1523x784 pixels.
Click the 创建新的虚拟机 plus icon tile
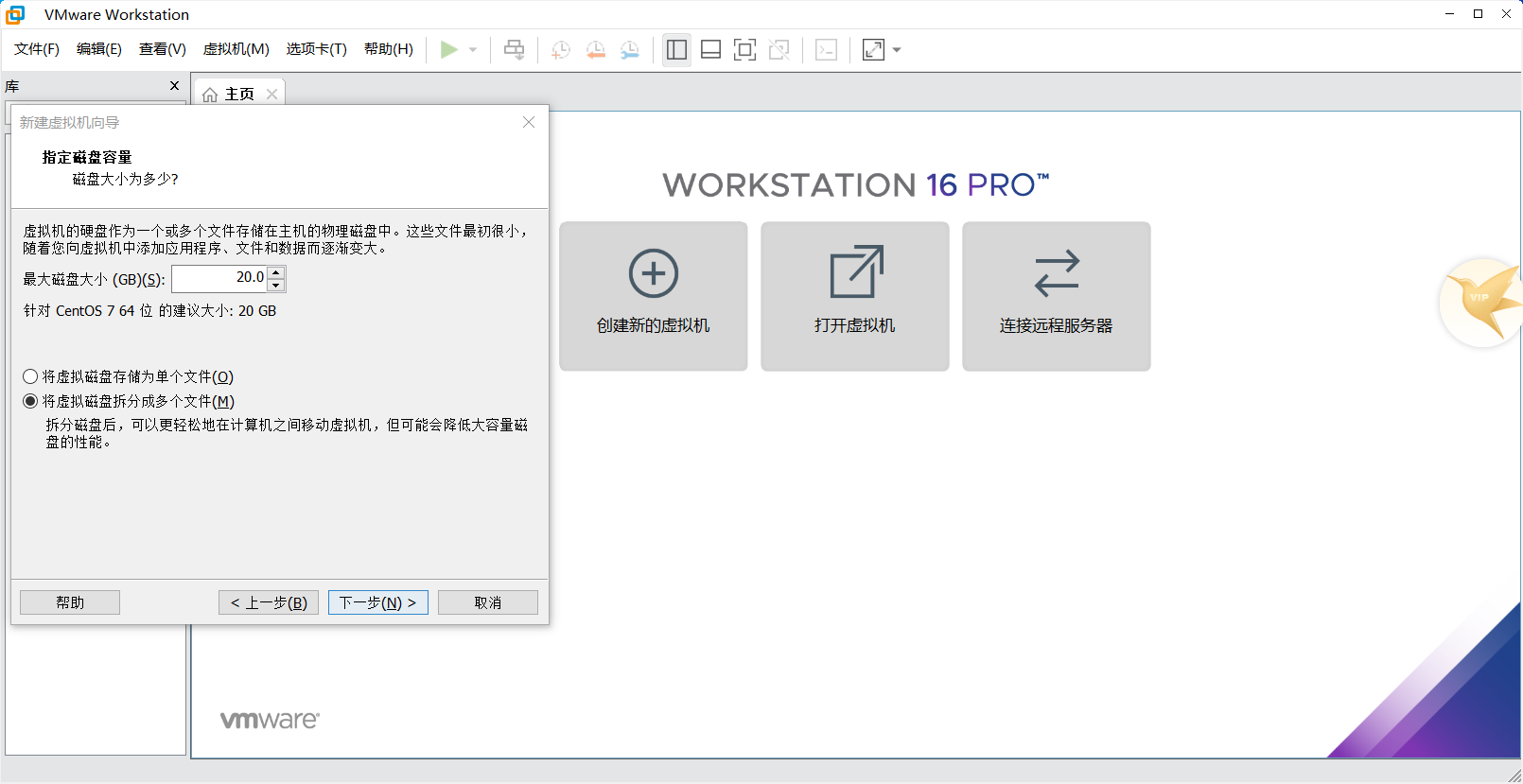[654, 296]
